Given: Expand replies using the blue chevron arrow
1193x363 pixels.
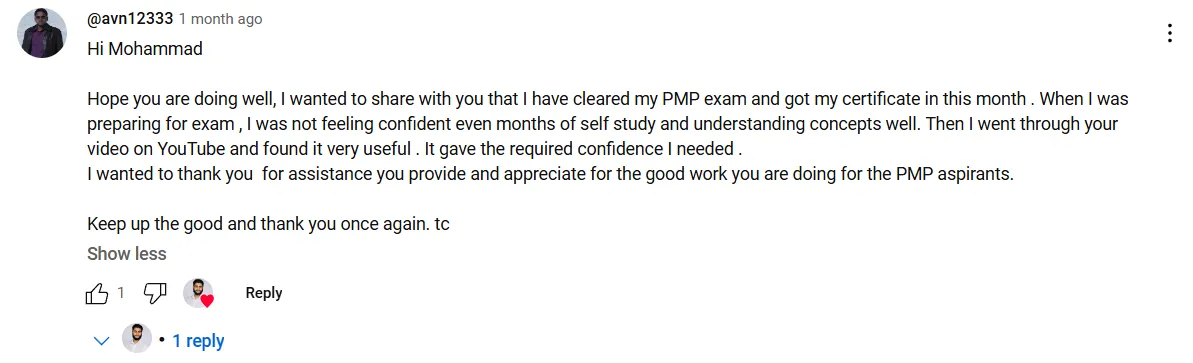Looking at the screenshot, I should (101, 341).
